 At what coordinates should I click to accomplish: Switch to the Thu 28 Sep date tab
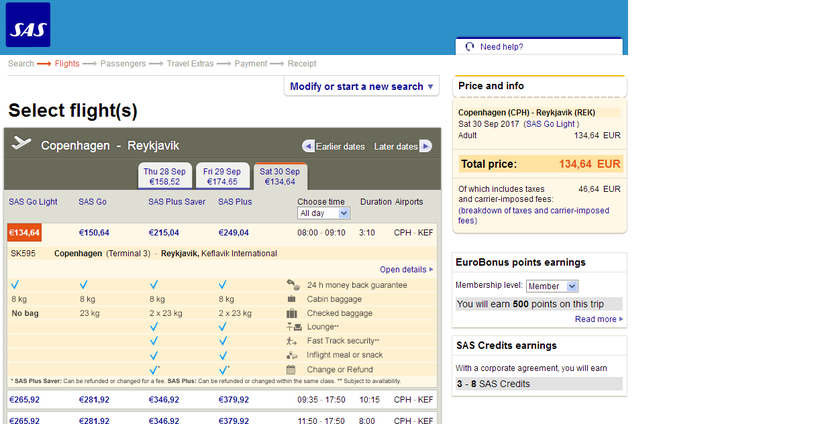162,177
